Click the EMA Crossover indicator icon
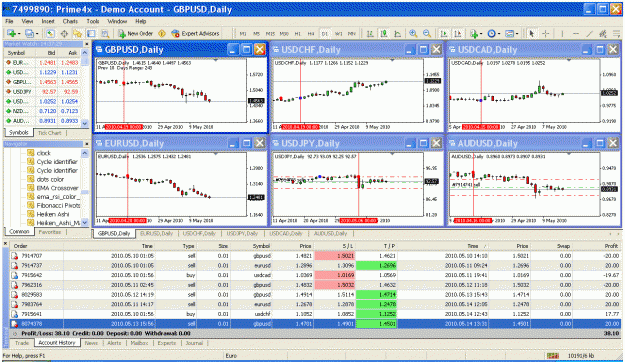Image resolution: width=625 pixels, height=362 pixels. click(31, 188)
